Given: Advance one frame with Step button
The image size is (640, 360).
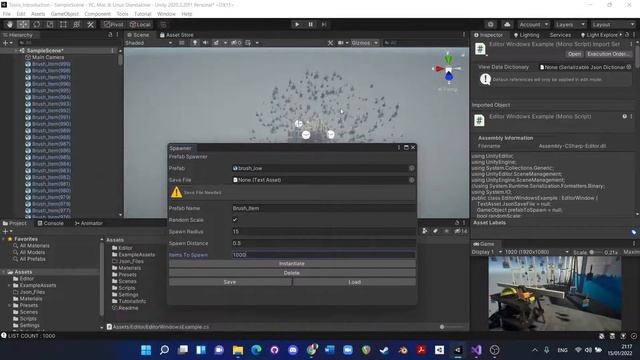Looking at the screenshot, I should [324, 24].
